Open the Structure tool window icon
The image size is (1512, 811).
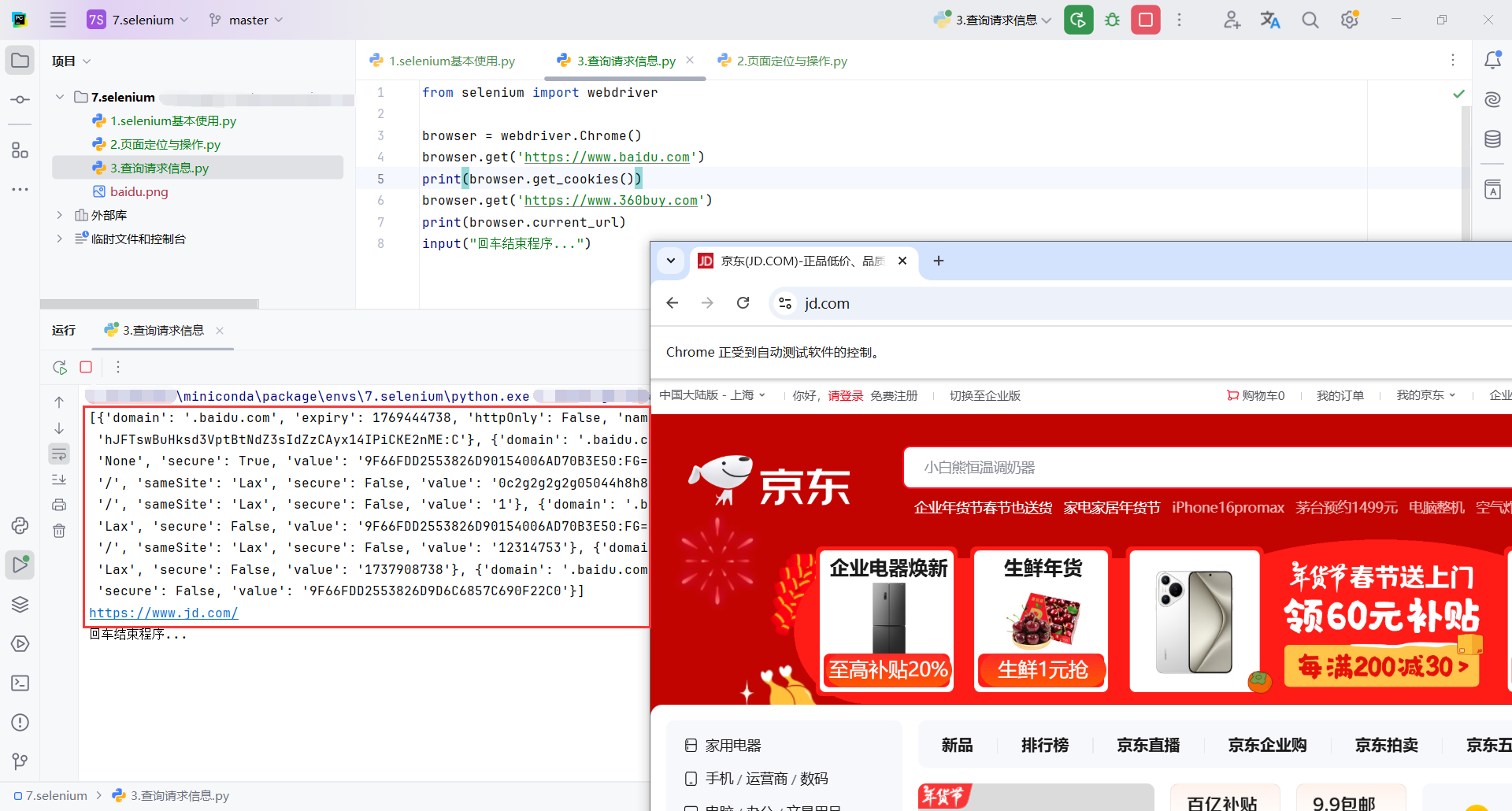click(20, 150)
